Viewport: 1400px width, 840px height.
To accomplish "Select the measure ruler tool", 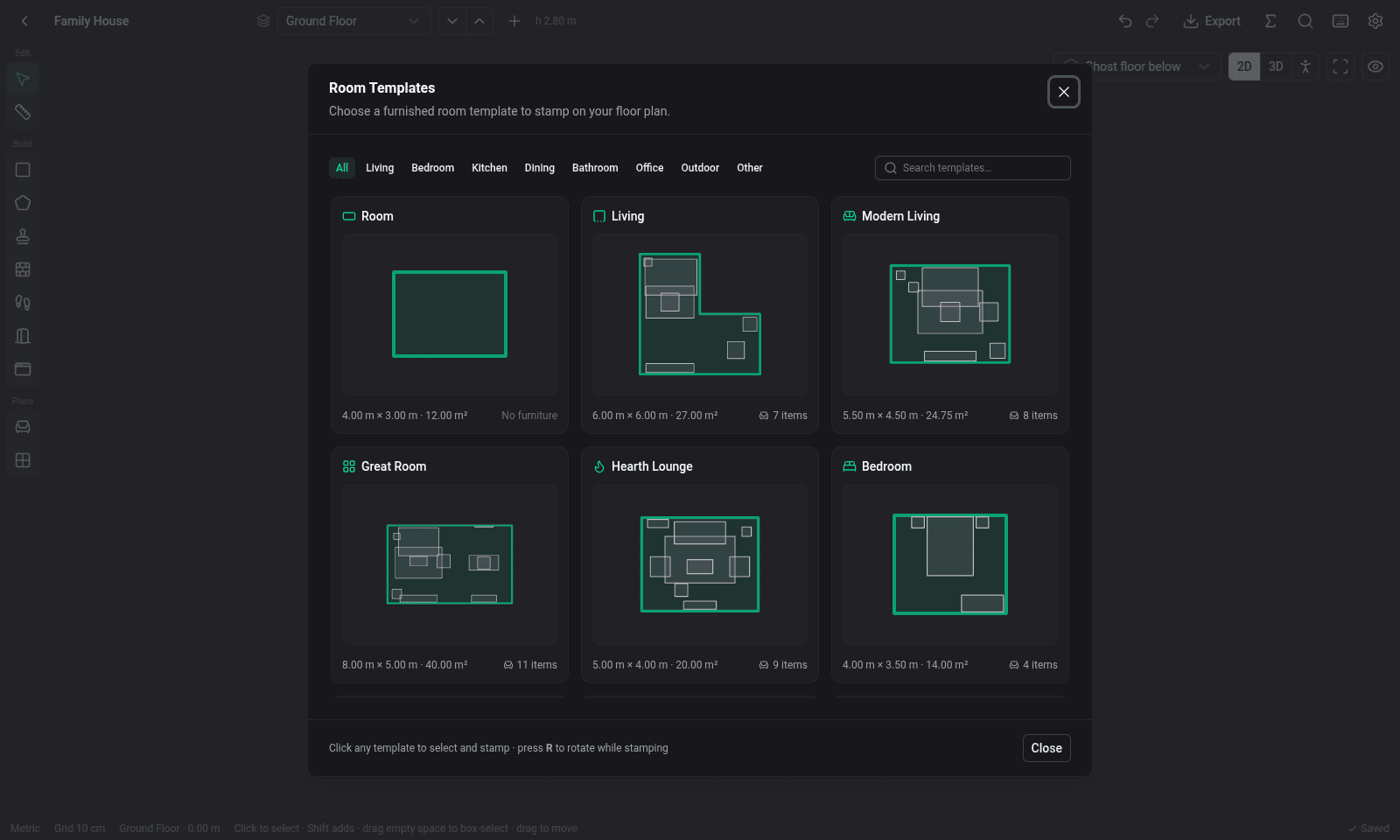I will (23, 112).
